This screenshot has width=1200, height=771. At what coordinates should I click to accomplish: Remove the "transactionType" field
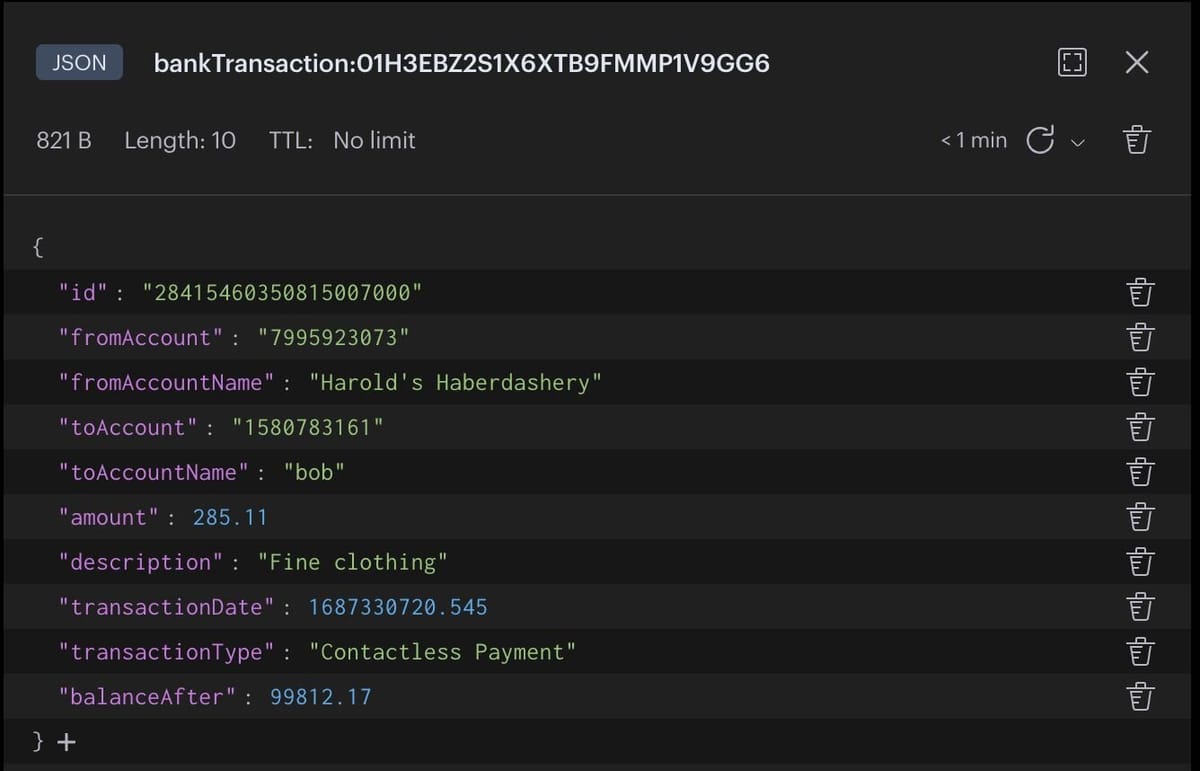1140,652
